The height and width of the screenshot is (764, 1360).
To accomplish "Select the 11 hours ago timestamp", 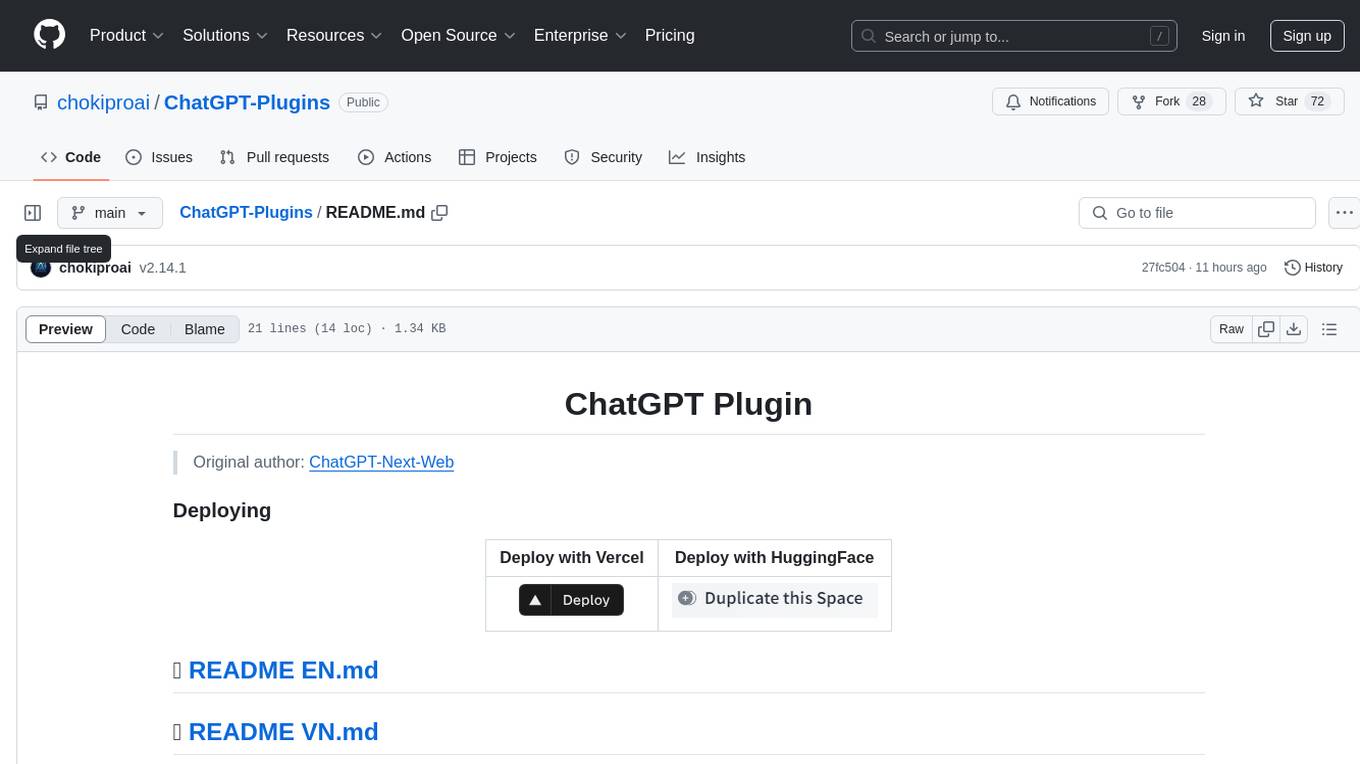I will tap(1230, 268).
